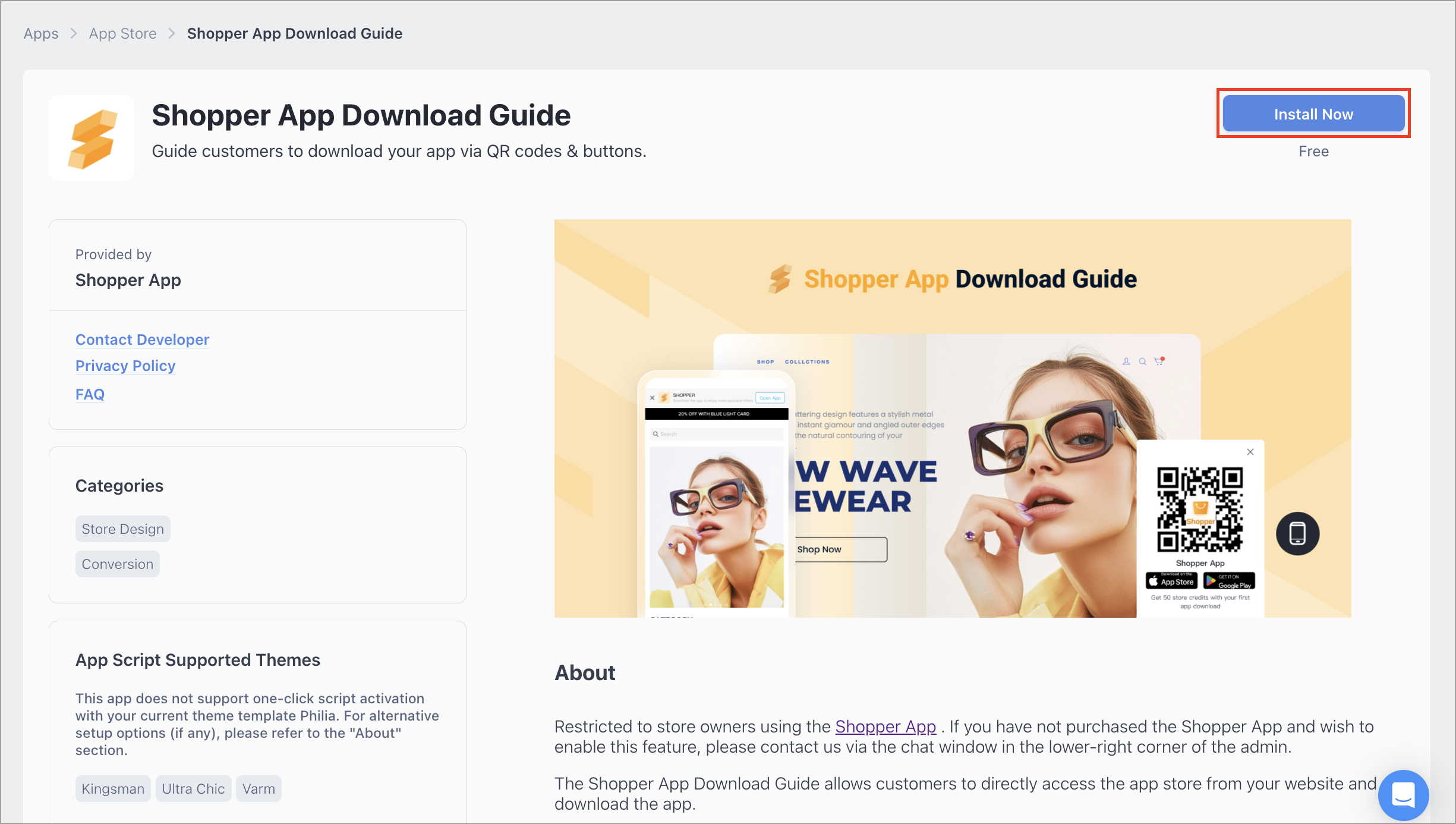Go to Apps breadcrumb
Image resolution: width=1456 pixels, height=824 pixels.
click(x=41, y=33)
